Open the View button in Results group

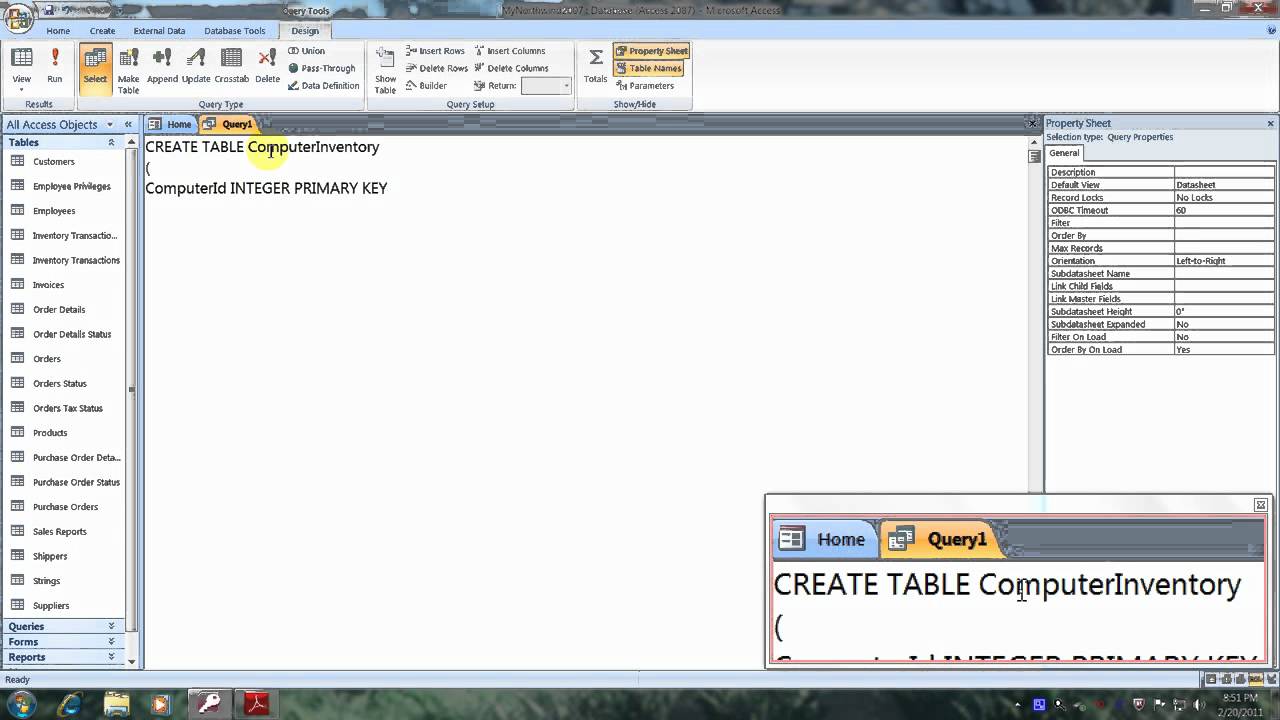pos(21,69)
